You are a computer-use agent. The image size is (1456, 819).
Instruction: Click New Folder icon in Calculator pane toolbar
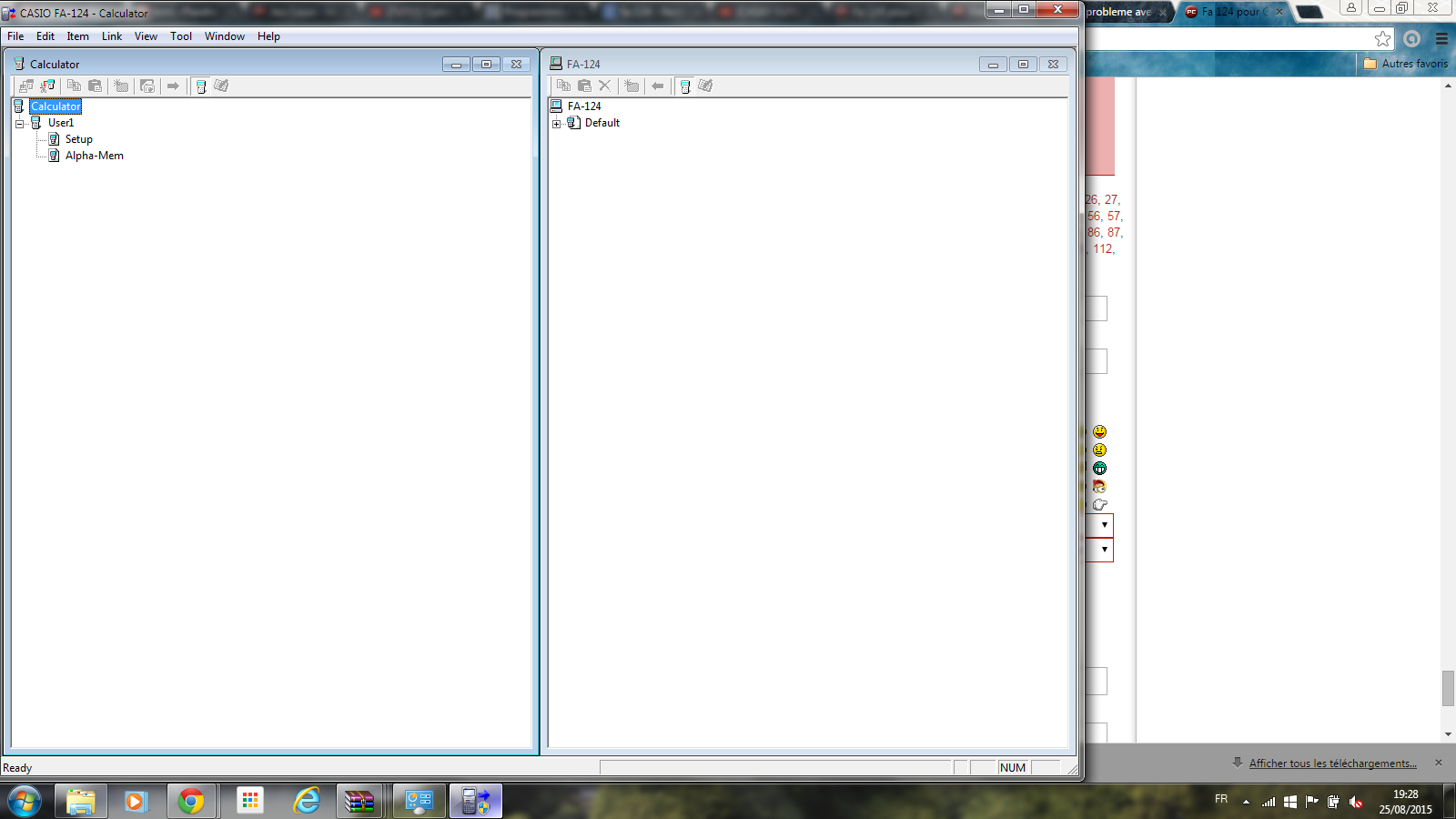coord(122,86)
